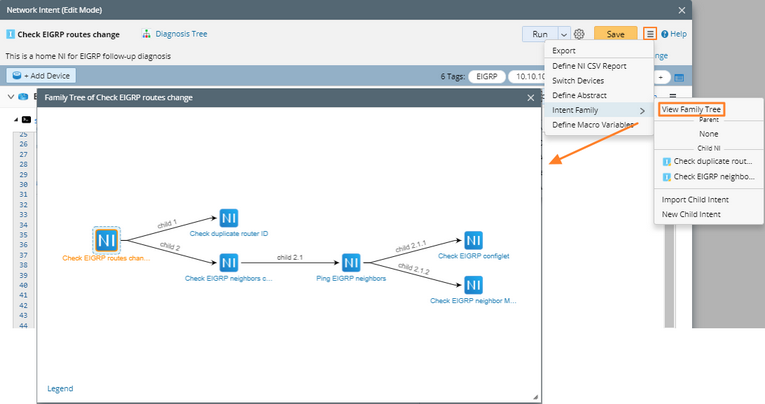Select the Check EIGRP neighbors node icon
The height and width of the screenshot is (404, 765).
tap(228, 263)
